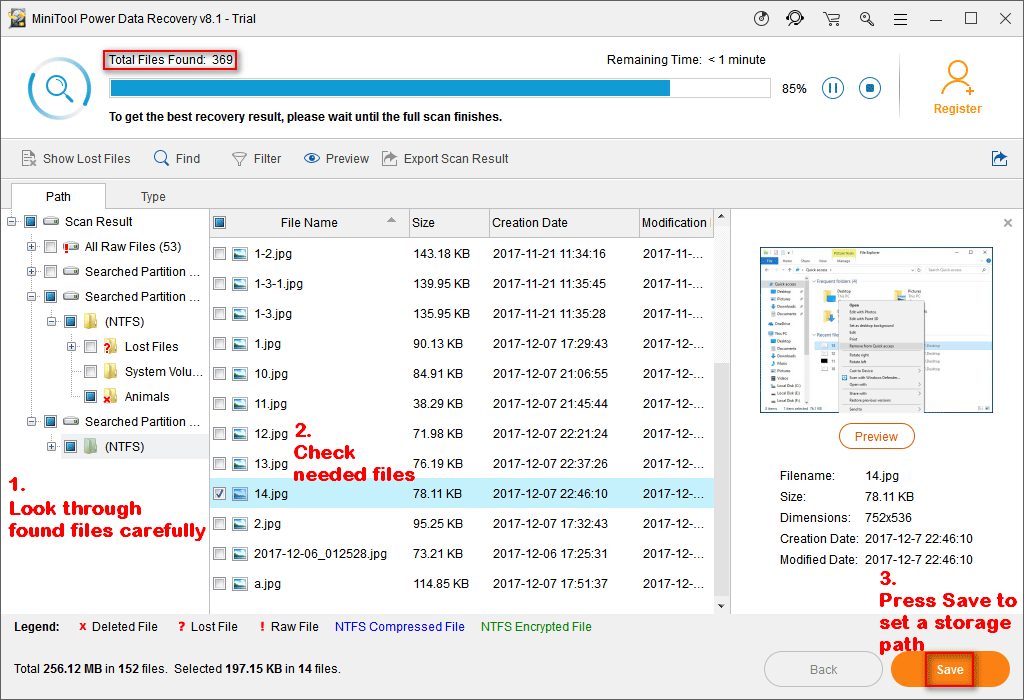This screenshot has width=1024, height=700.
Task: Click the magnifier scan icon beside the progress bar
Action: (59, 88)
